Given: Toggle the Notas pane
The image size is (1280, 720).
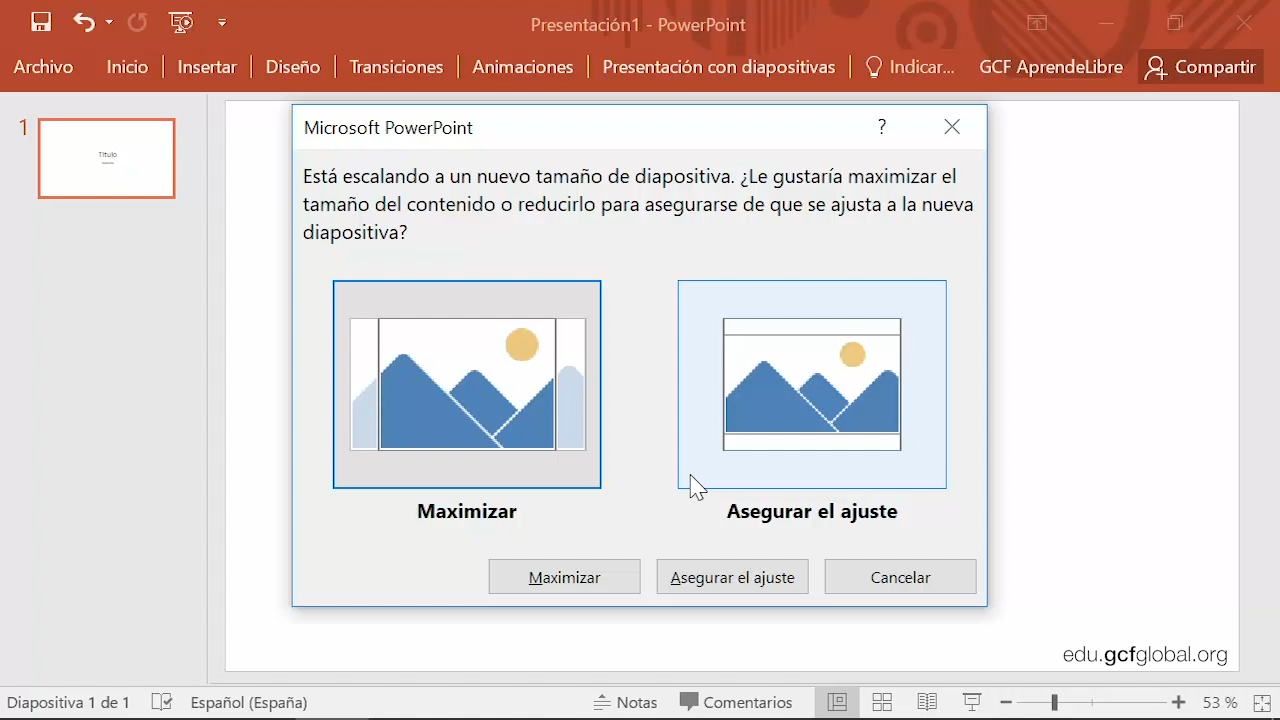Looking at the screenshot, I should coord(626,702).
